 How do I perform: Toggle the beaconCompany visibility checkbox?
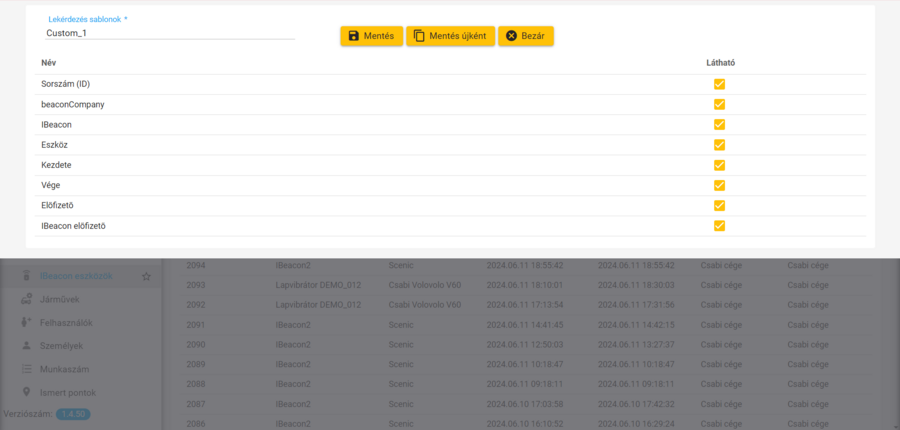(x=719, y=104)
